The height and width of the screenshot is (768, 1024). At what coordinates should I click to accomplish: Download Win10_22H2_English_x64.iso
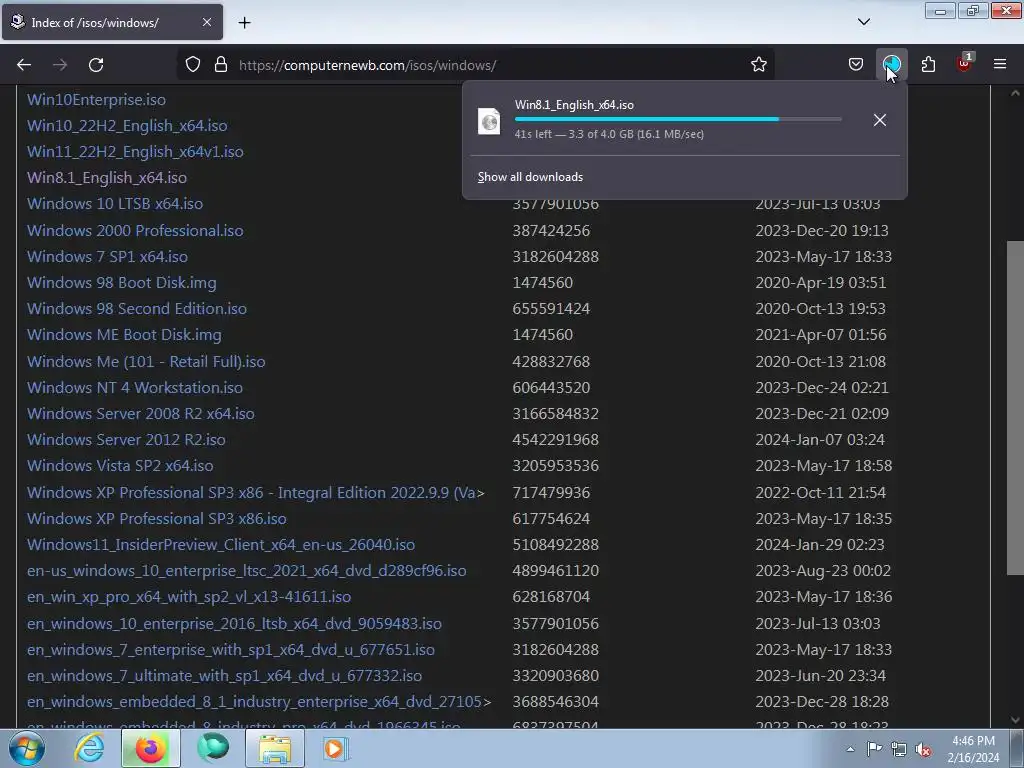click(x=127, y=125)
